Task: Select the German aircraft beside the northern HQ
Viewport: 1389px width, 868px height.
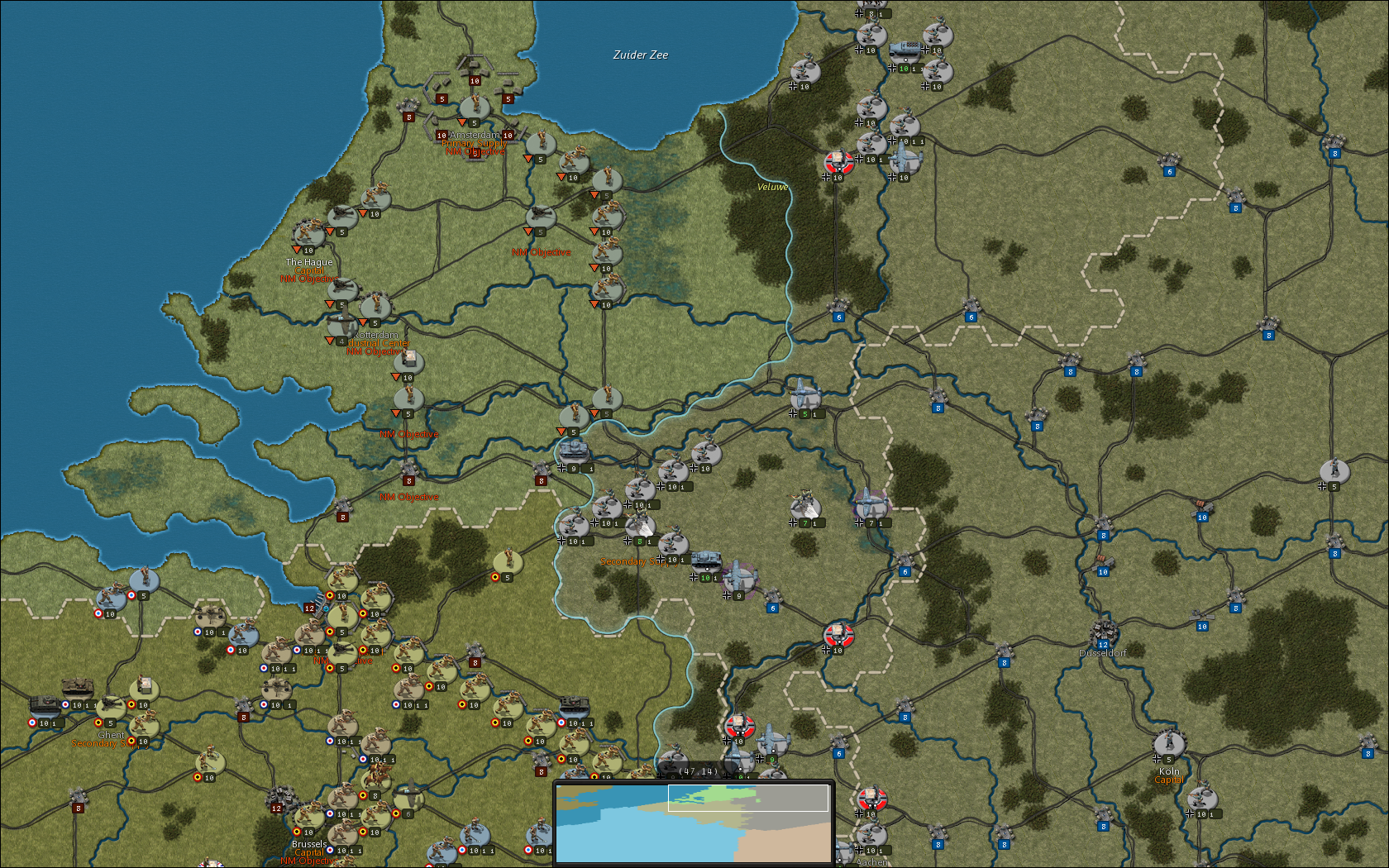Action: [905, 161]
